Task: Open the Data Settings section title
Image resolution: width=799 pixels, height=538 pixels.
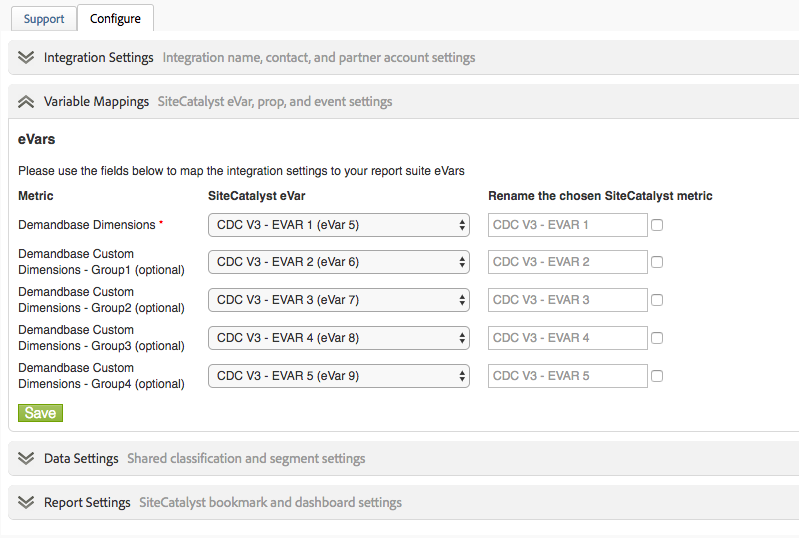Action: pos(81,459)
